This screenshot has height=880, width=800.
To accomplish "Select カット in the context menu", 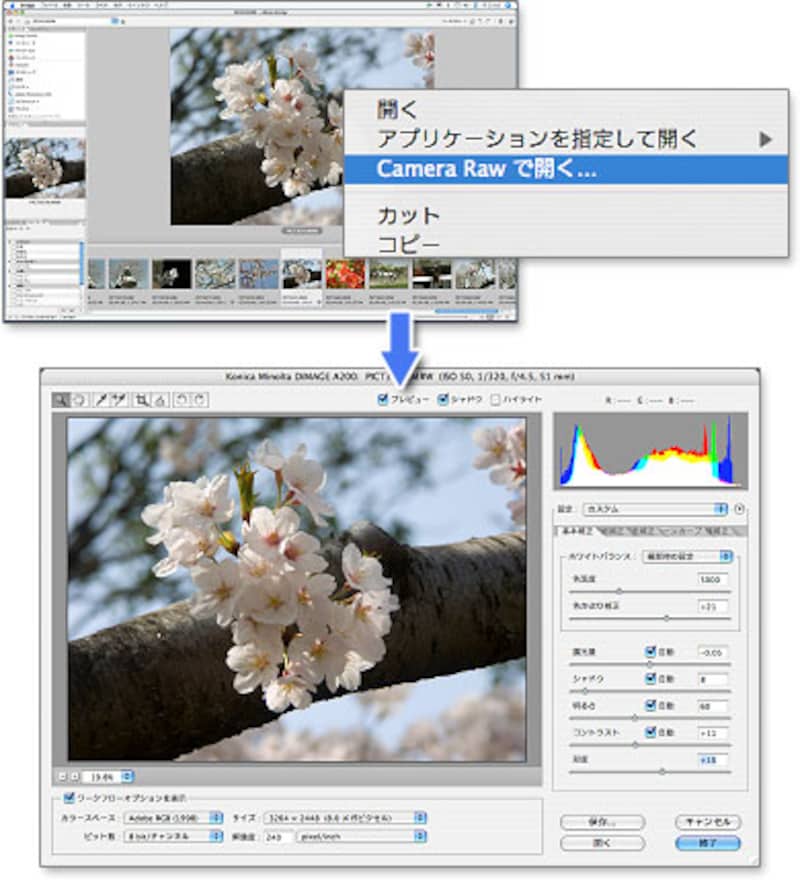I will (408, 215).
